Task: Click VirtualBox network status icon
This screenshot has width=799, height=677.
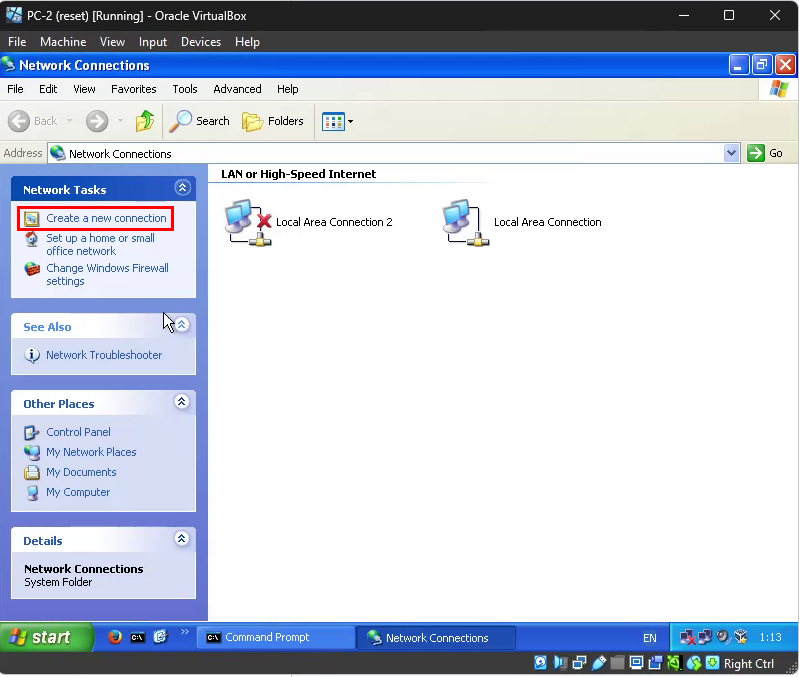Action: tap(579, 663)
